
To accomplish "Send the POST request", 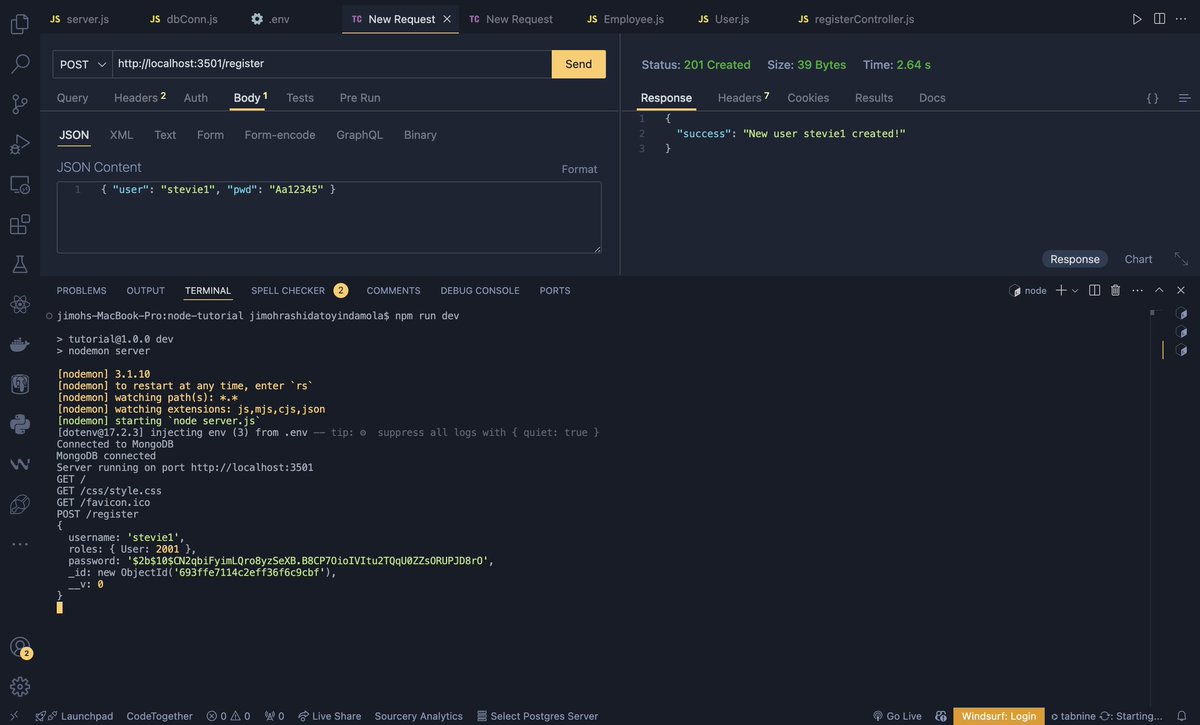I will pos(579,64).
